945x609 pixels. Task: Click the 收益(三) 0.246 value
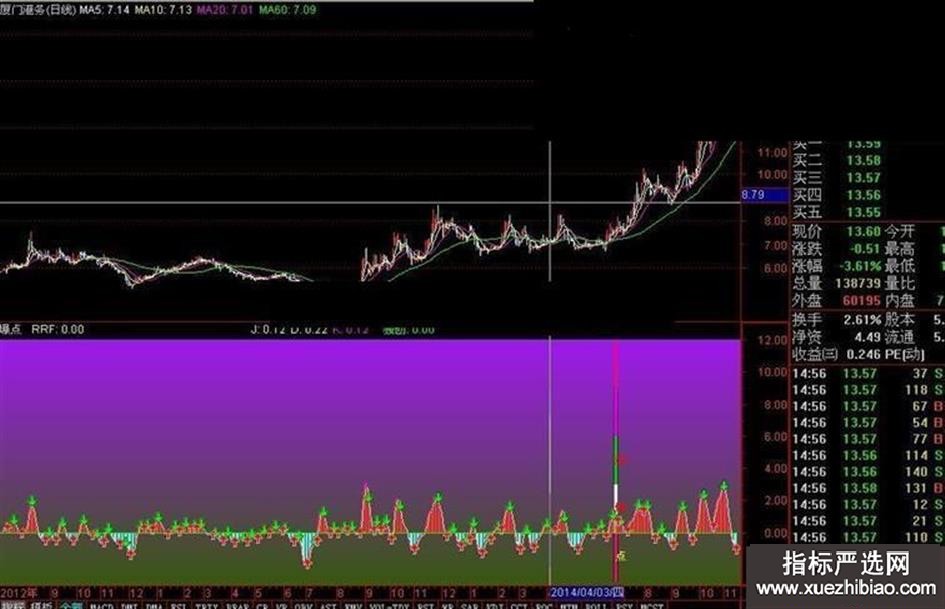point(864,355)
